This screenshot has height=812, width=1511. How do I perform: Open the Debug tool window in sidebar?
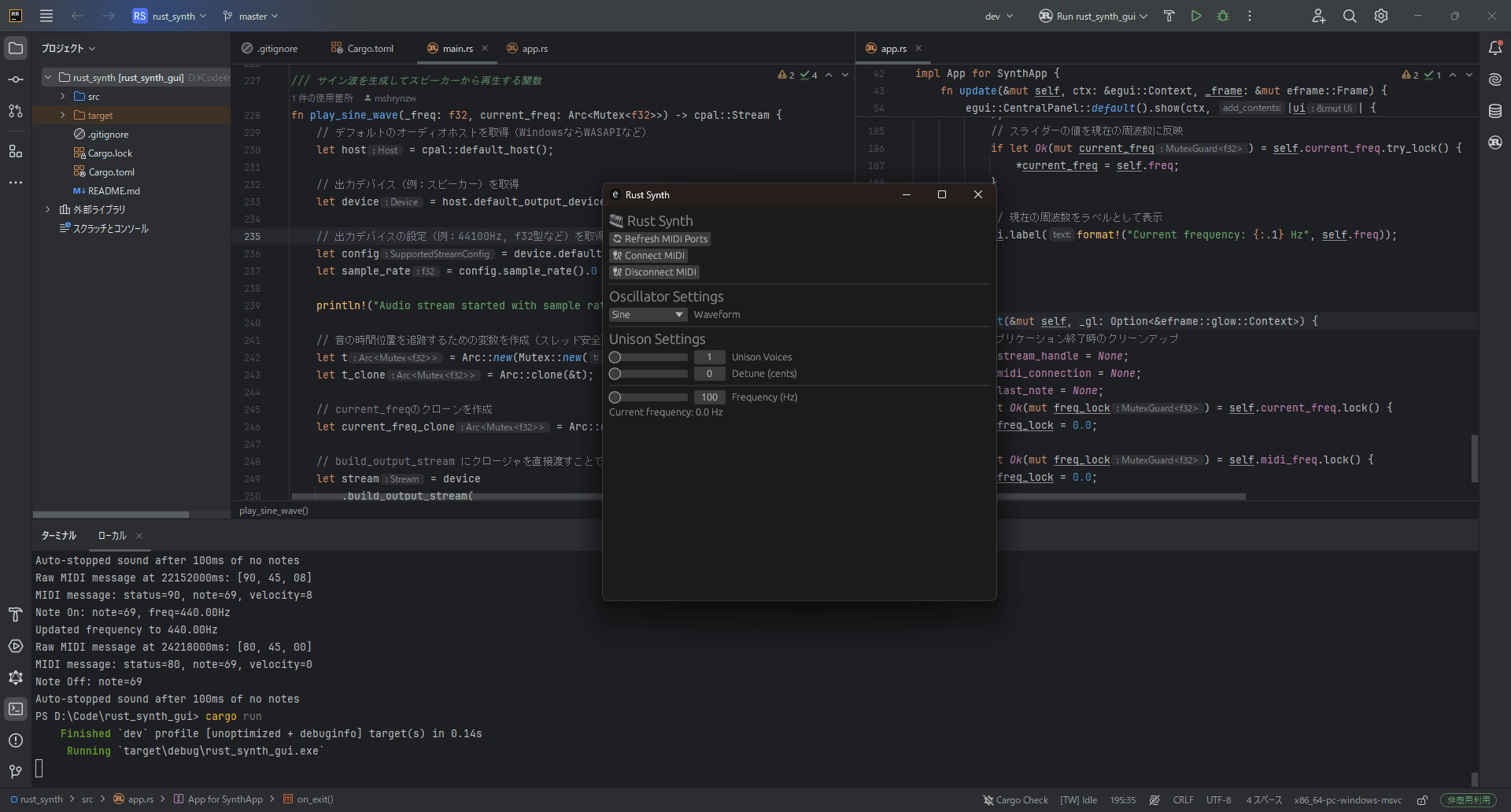(x=16, y=677)
